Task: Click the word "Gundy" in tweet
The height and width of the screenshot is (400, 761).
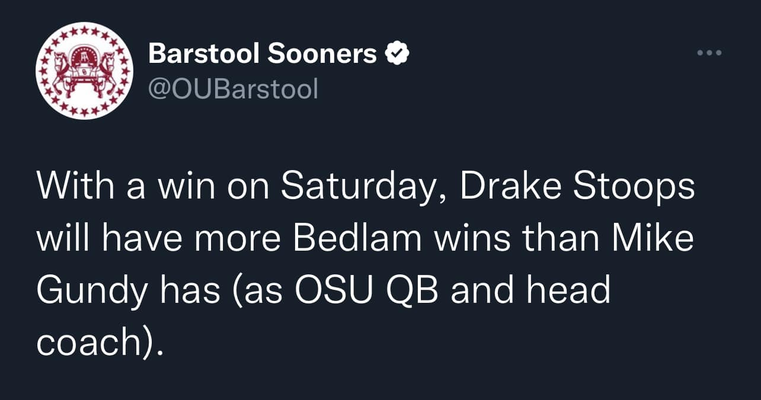Action: tap(92, 292)
